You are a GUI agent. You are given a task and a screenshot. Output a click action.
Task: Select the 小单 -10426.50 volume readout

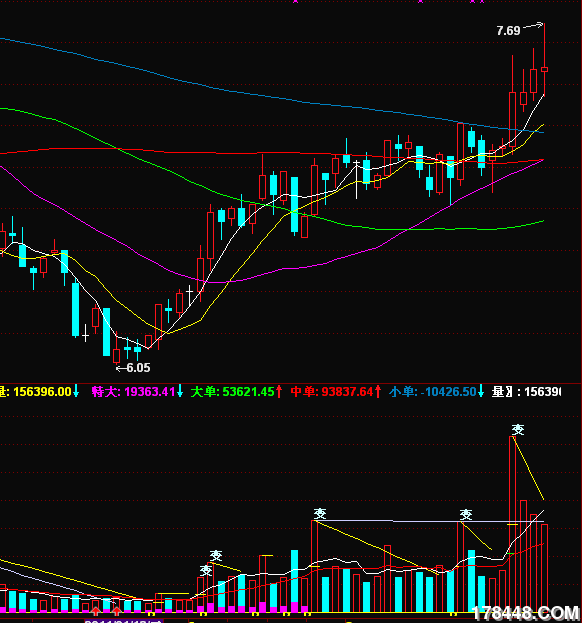point(433,392)
